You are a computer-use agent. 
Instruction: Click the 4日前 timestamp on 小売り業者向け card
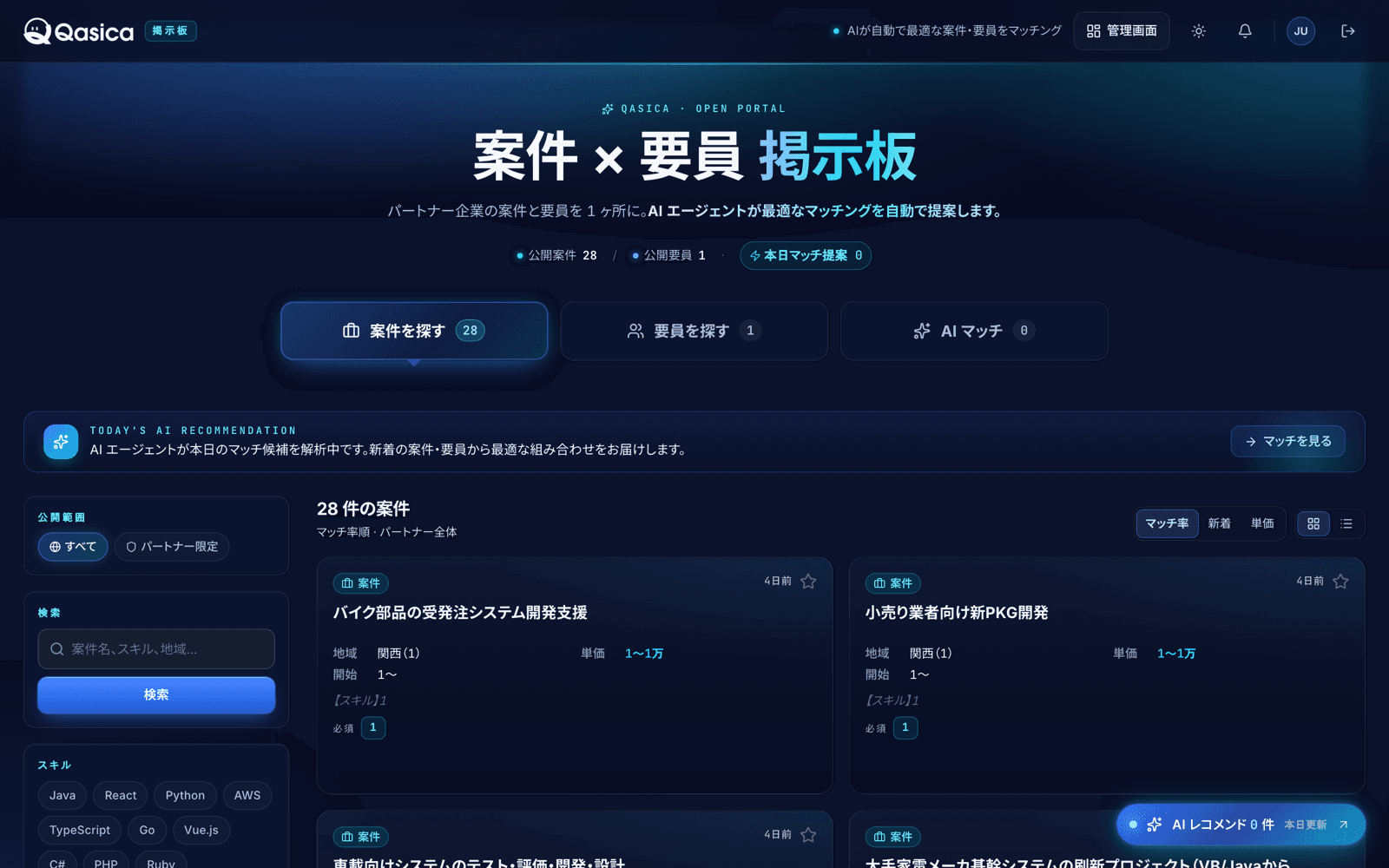(1310, 582)
